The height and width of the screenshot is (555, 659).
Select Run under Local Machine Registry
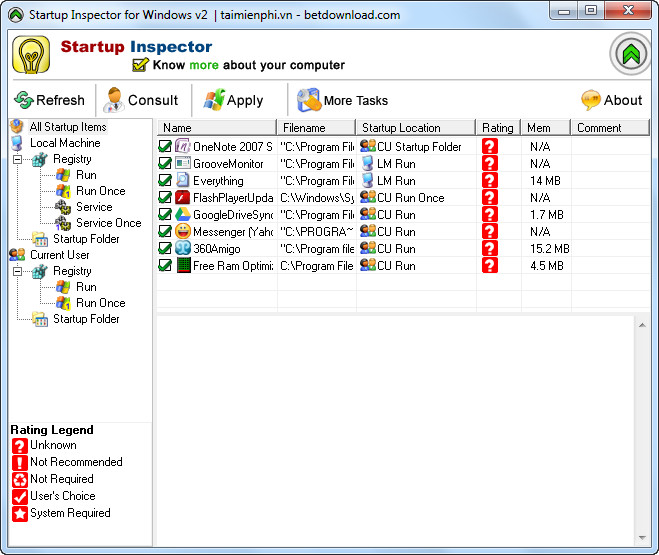[x=86, y=175]
